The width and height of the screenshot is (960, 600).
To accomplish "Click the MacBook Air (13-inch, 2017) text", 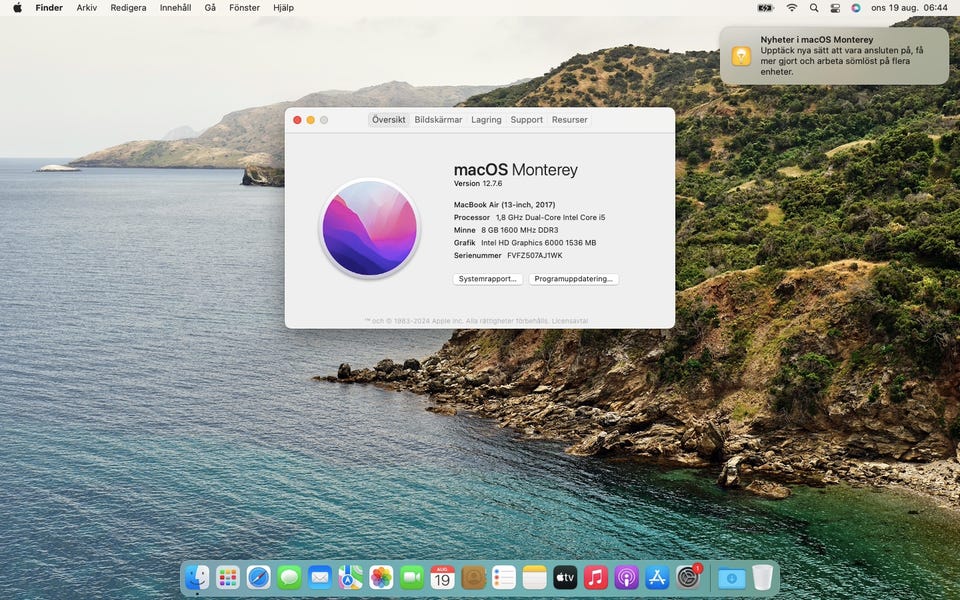I will coord(504,205).
